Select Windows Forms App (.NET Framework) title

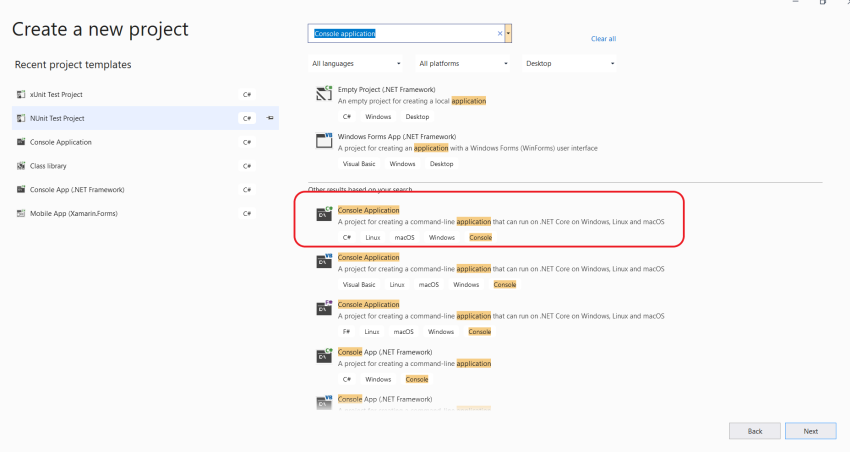tap(397, 137)
